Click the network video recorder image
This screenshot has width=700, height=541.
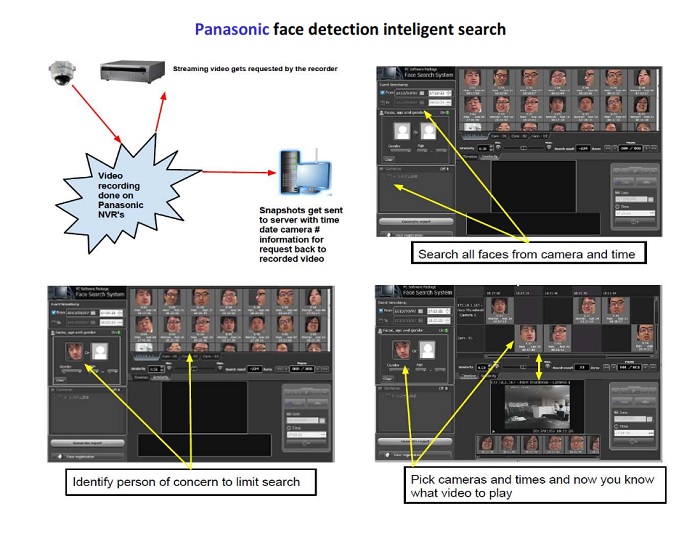pyautogui.click(x=132, y=71)
